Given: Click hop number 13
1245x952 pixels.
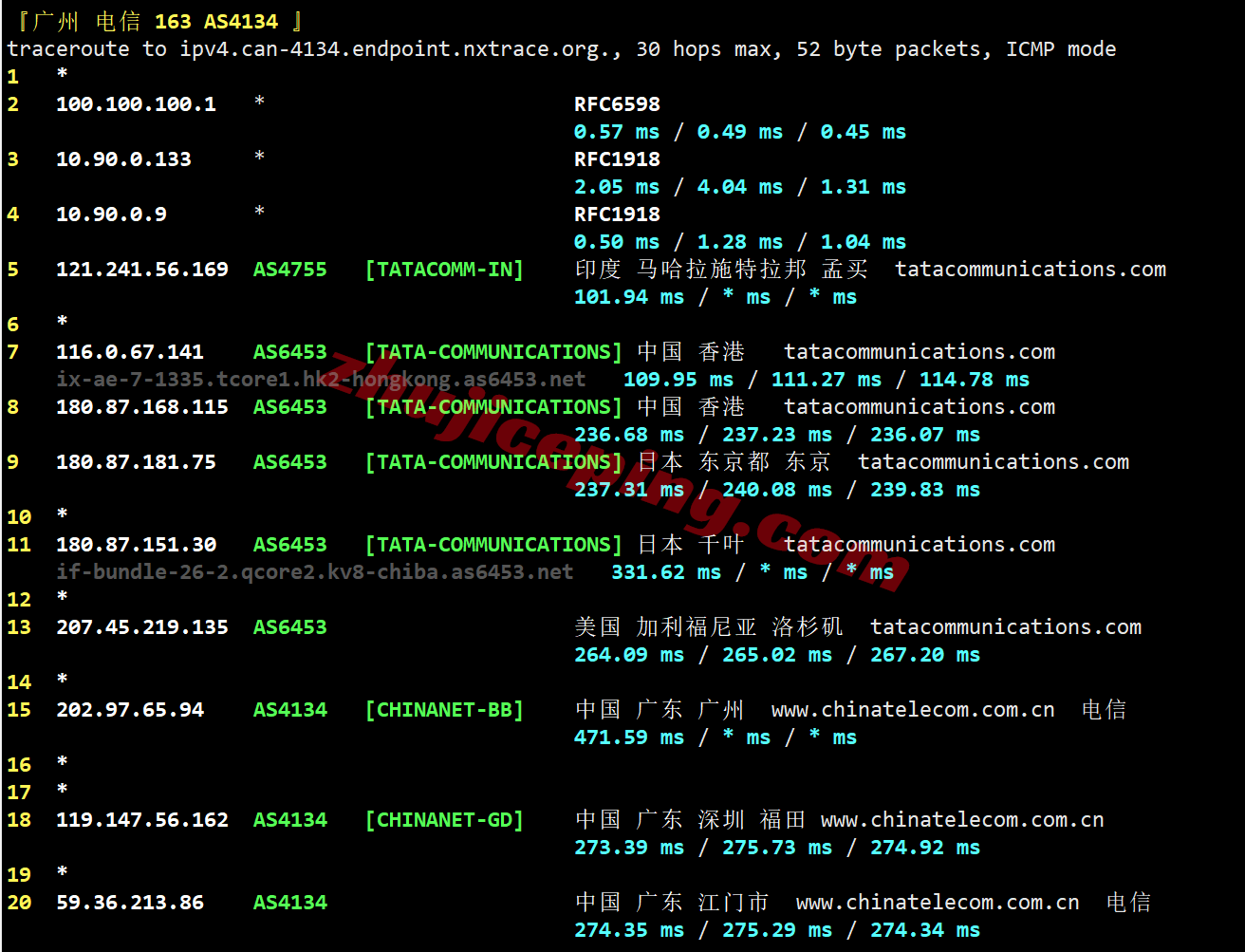Looking at the screenshot, I should point(19,627).
